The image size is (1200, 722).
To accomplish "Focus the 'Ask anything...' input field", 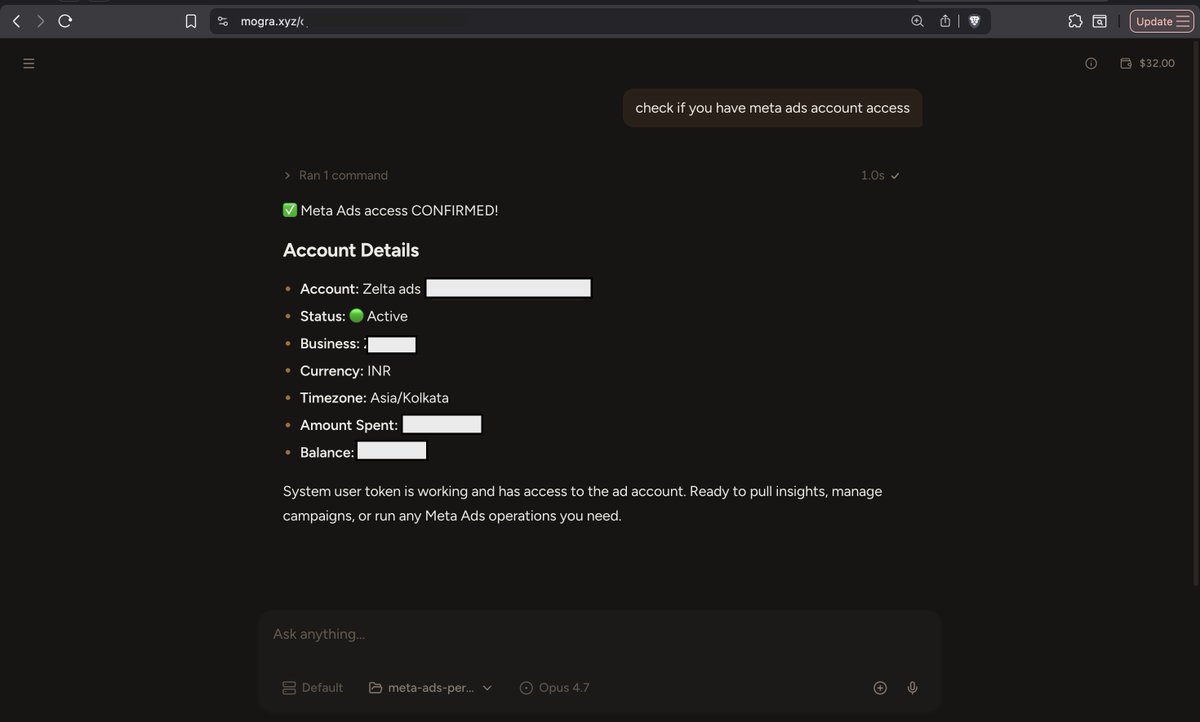I will point(599,634).
